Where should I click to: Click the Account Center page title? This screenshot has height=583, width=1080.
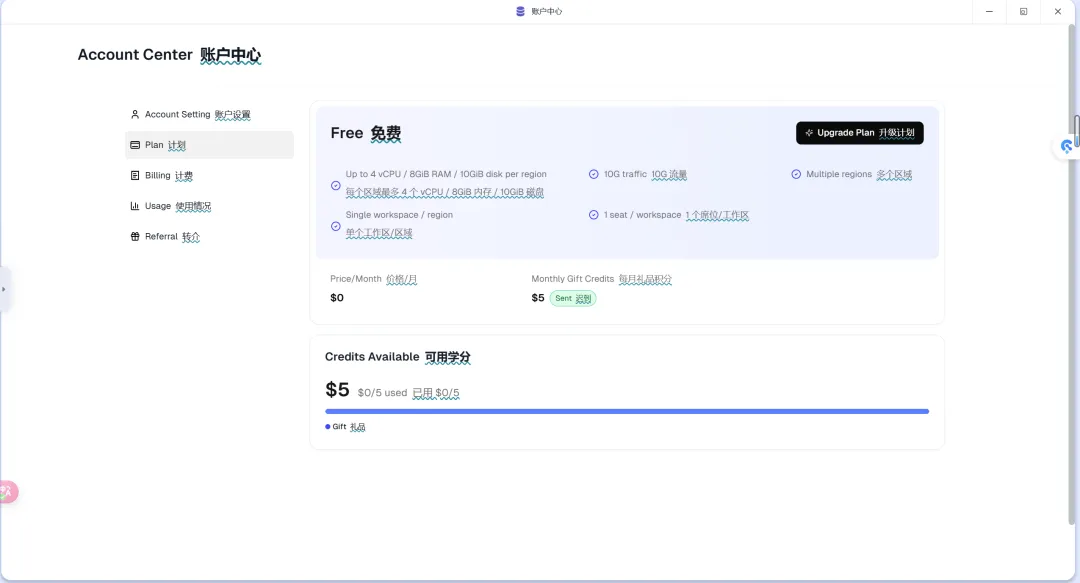(169, 55)
